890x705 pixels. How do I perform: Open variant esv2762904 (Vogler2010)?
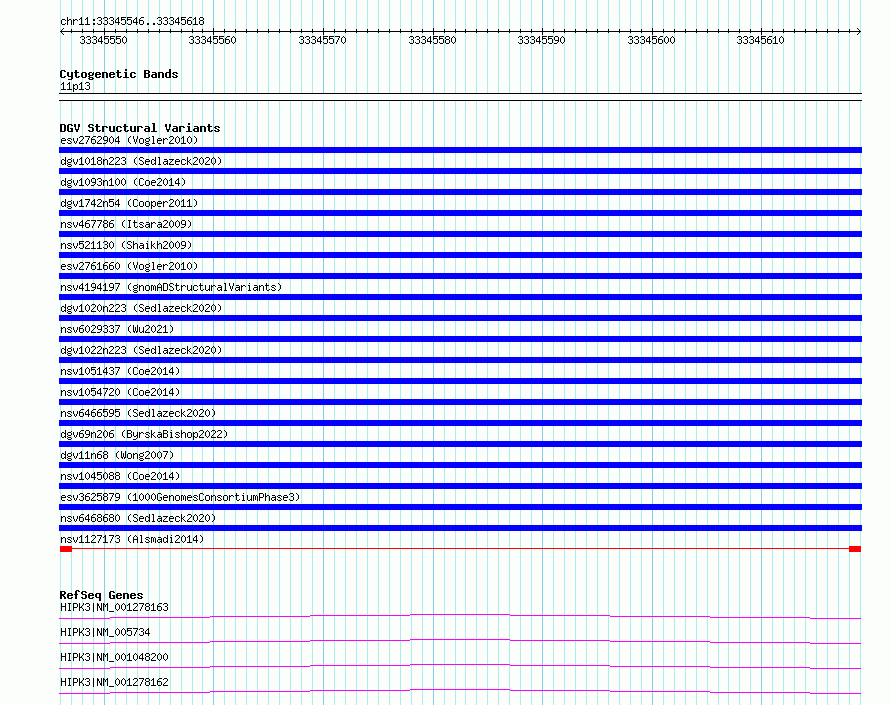click(129, 140)
